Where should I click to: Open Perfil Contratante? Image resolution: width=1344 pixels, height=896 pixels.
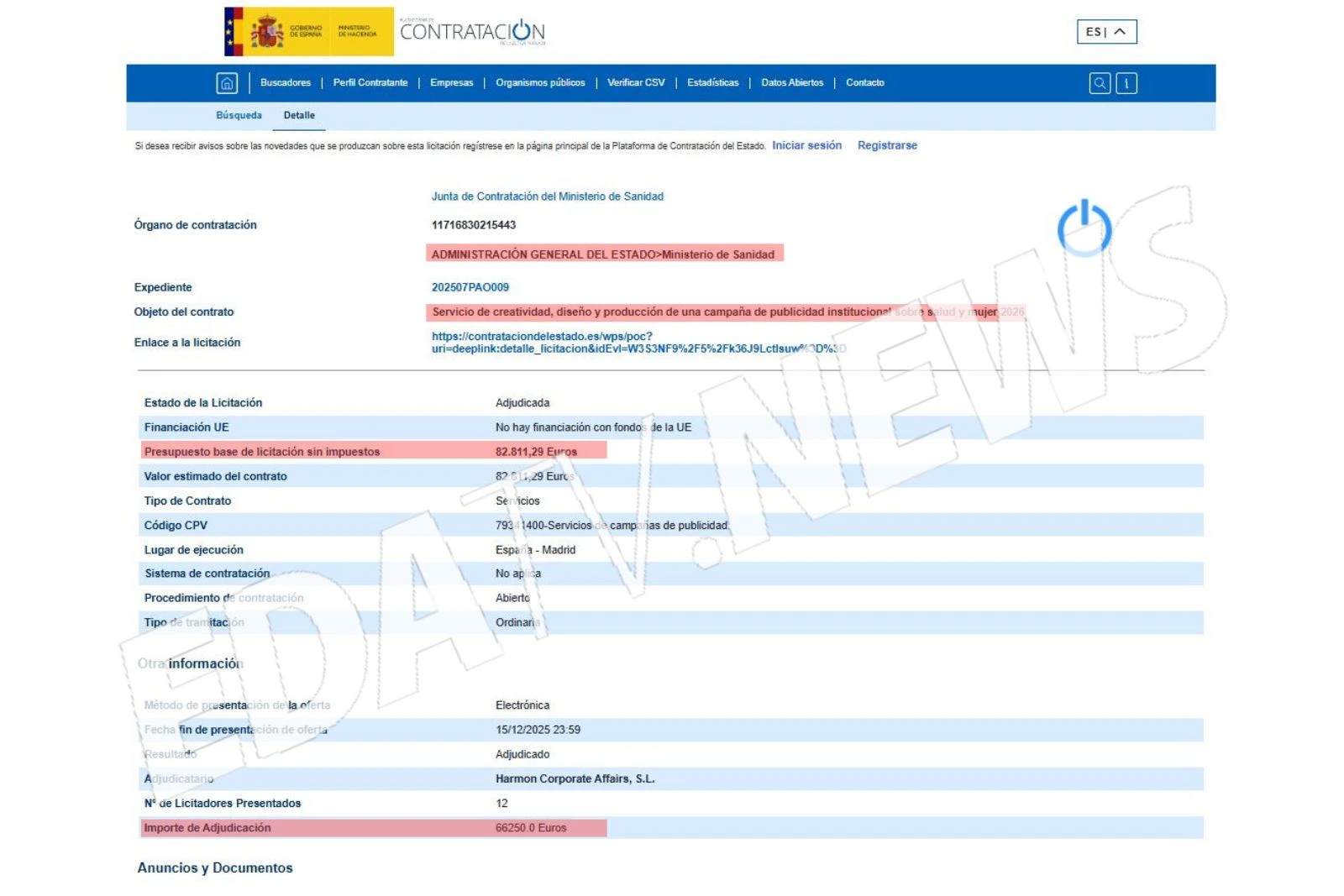pyautogui.click(x=370, y=83)
